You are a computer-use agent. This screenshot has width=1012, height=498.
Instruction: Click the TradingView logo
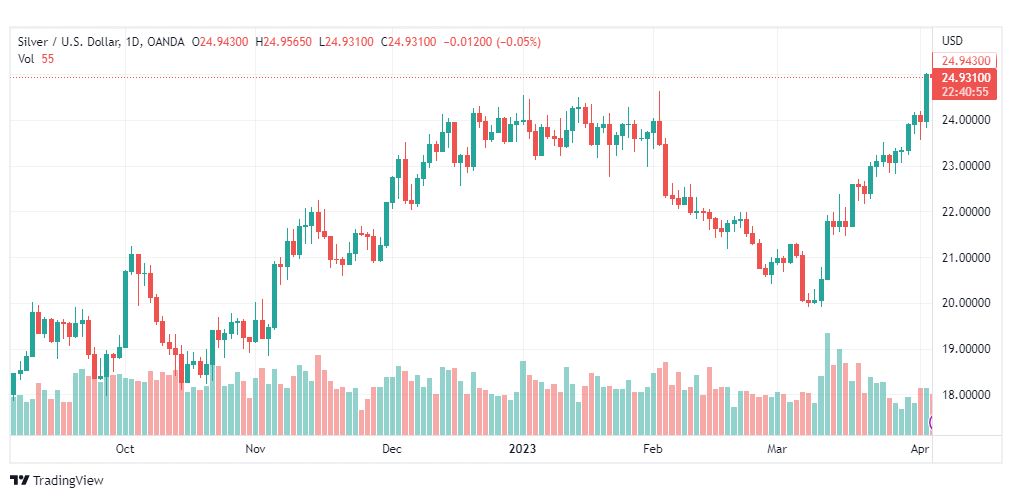pyautogui.click(x=57, y=480)
